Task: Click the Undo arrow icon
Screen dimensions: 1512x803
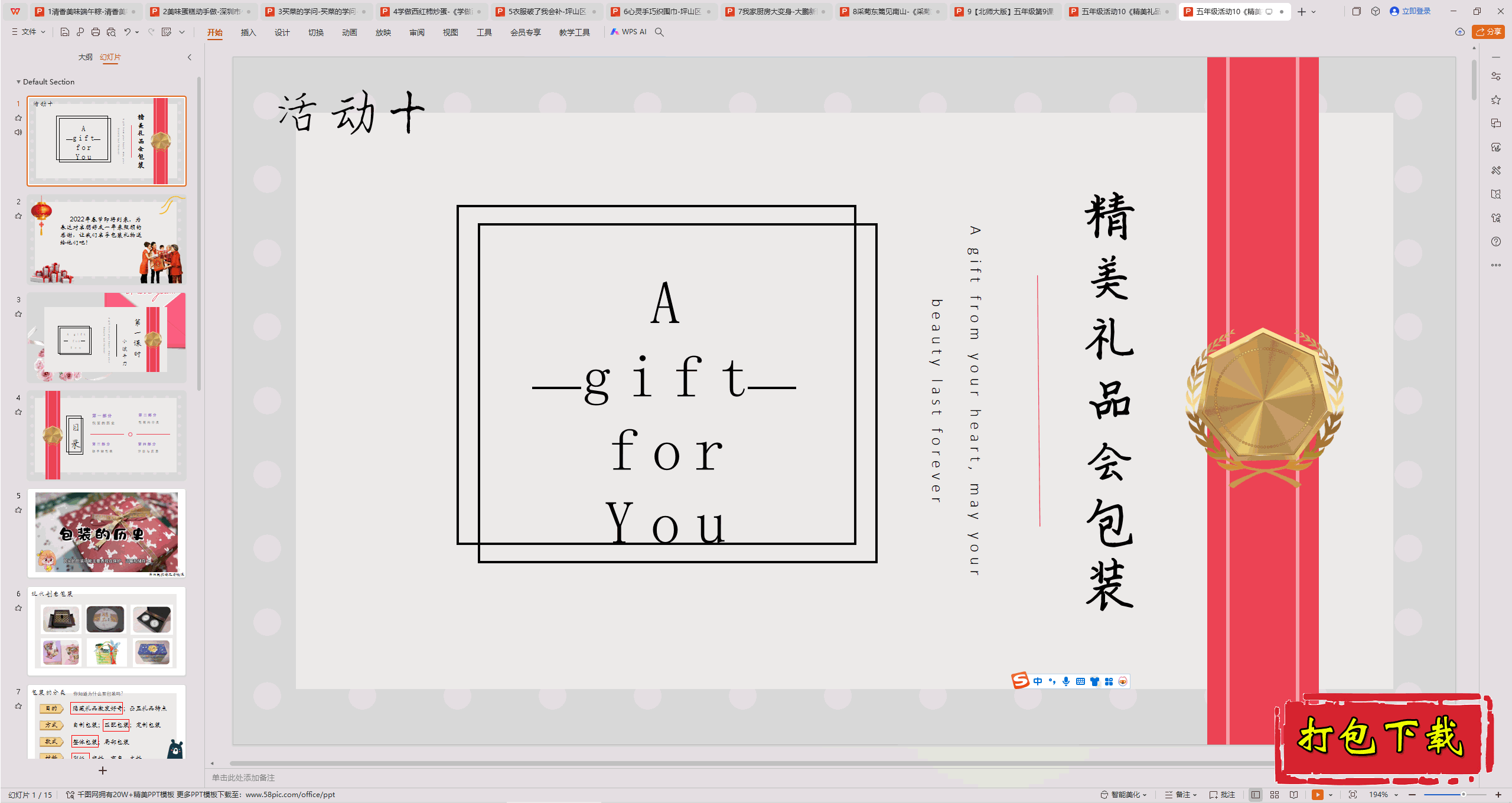Action: [x=127, y=32]
